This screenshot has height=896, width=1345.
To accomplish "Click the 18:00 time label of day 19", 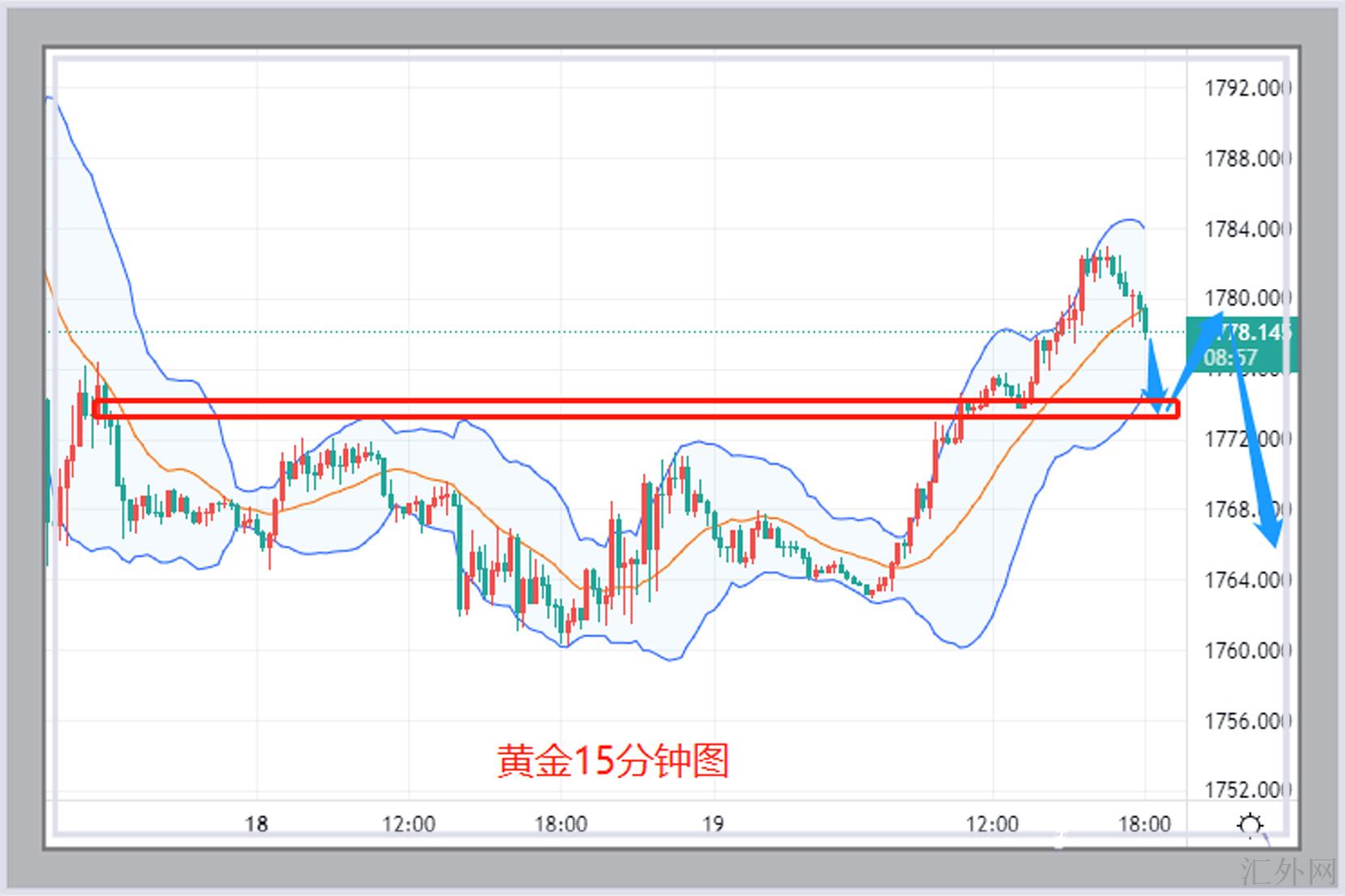I will point(1145,825).
